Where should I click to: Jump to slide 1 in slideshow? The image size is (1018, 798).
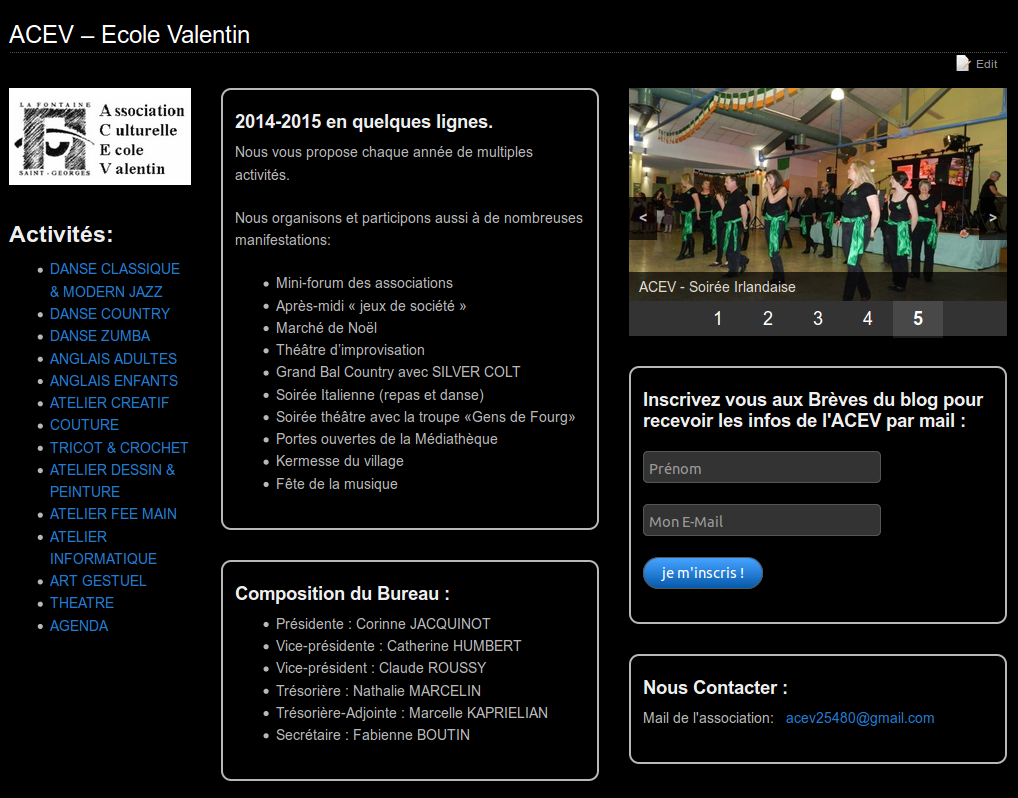[718, 319]
